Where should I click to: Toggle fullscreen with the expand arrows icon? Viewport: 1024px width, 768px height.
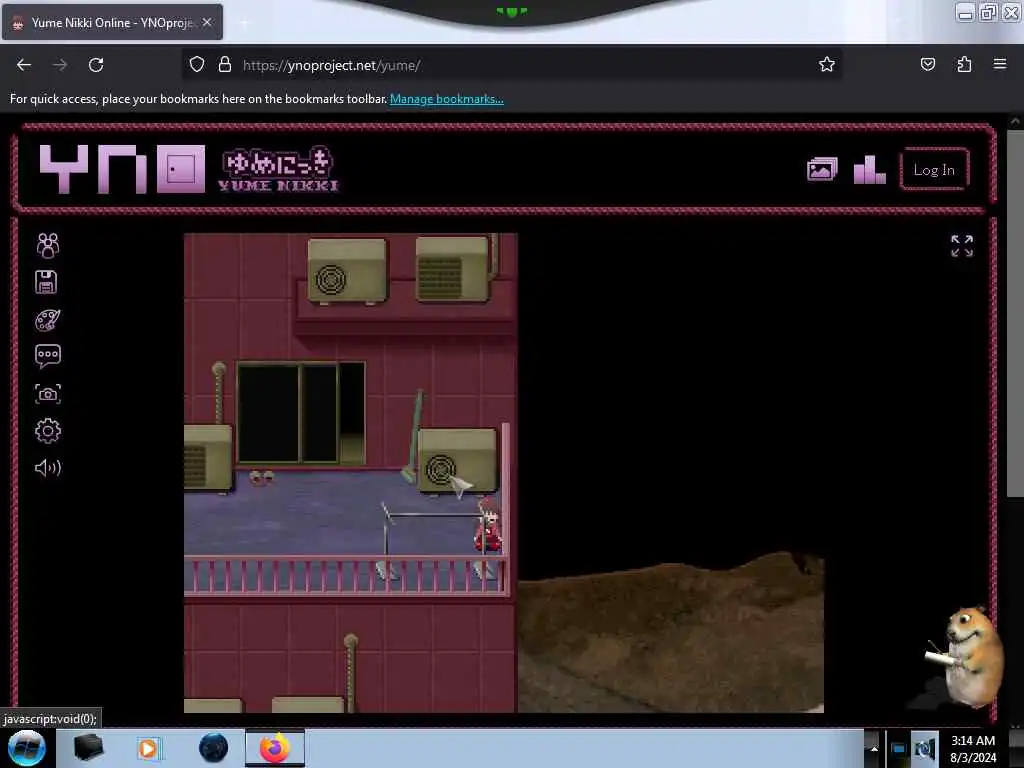962,246
